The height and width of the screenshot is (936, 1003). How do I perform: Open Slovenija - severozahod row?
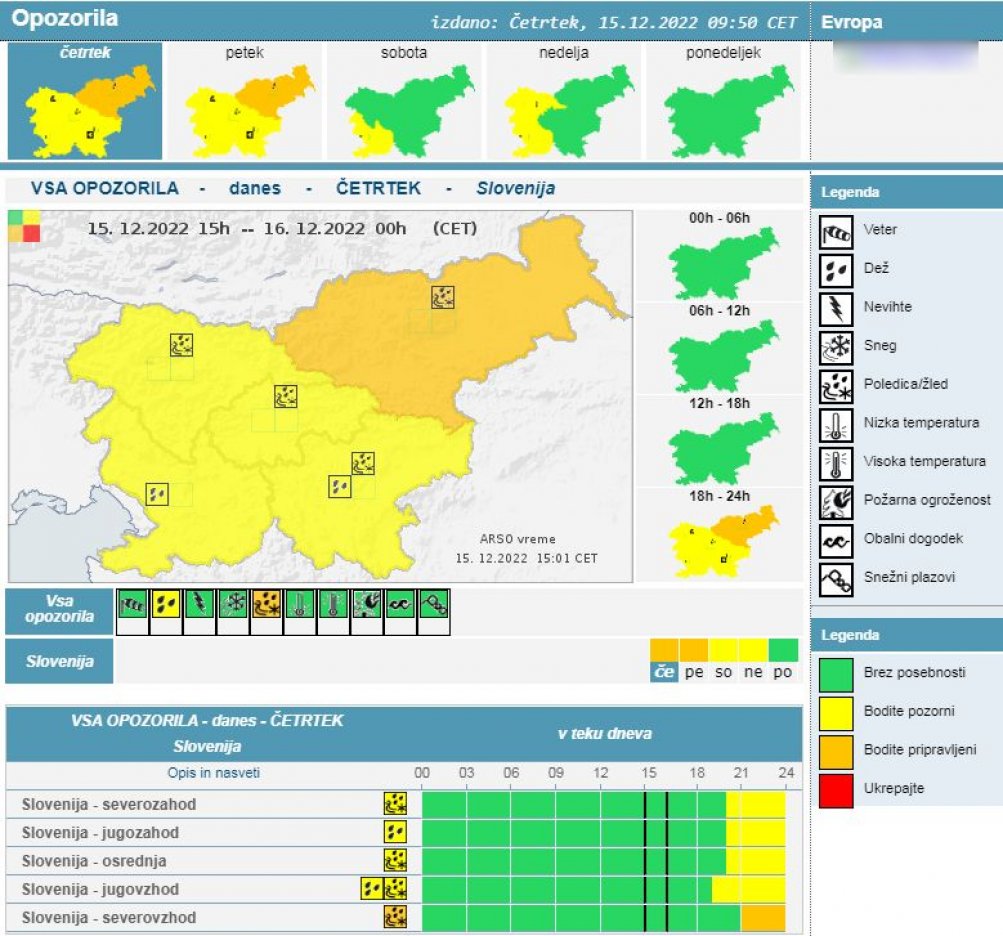tap(404, 804)
